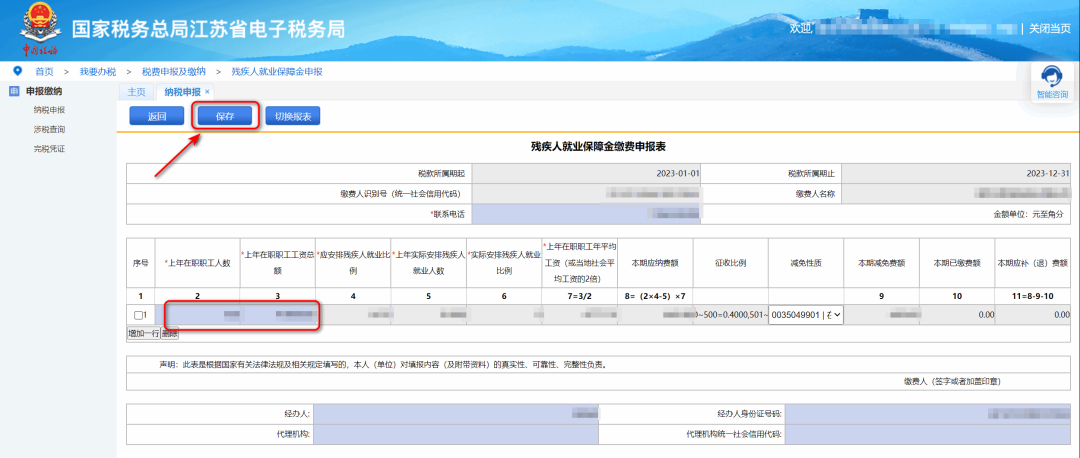Click the 返回 button
The height and width of the screenshot is (458, 1080).
tap(156, 116)
